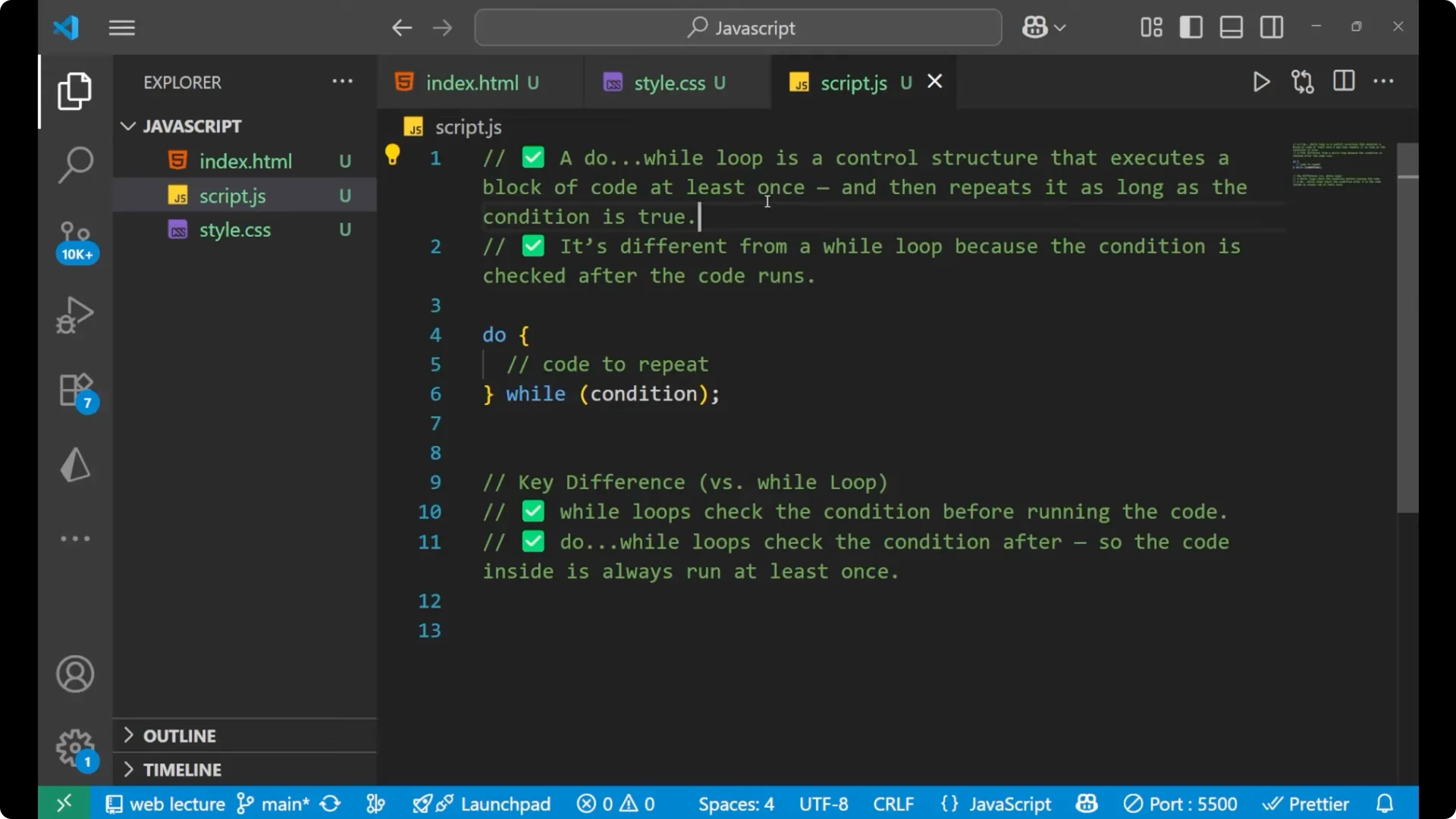Toggle the secondary sidebar visibility
Viewport: 1456px width, 819px height.
pos(1272,27)
